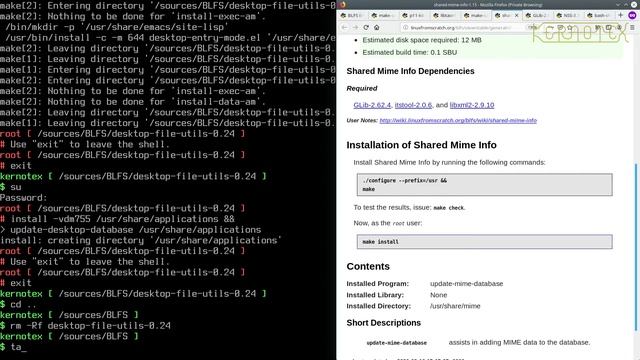Click the Firefox page vertical scrollbar
Screen dimensions: 640x360
coord(636,247)
